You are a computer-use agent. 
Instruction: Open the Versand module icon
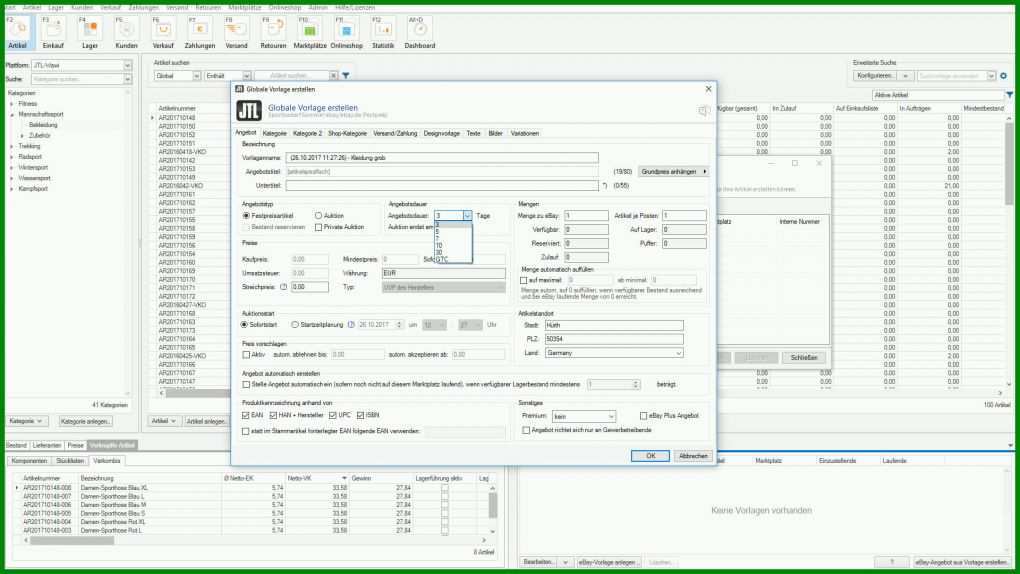point(236,33)
